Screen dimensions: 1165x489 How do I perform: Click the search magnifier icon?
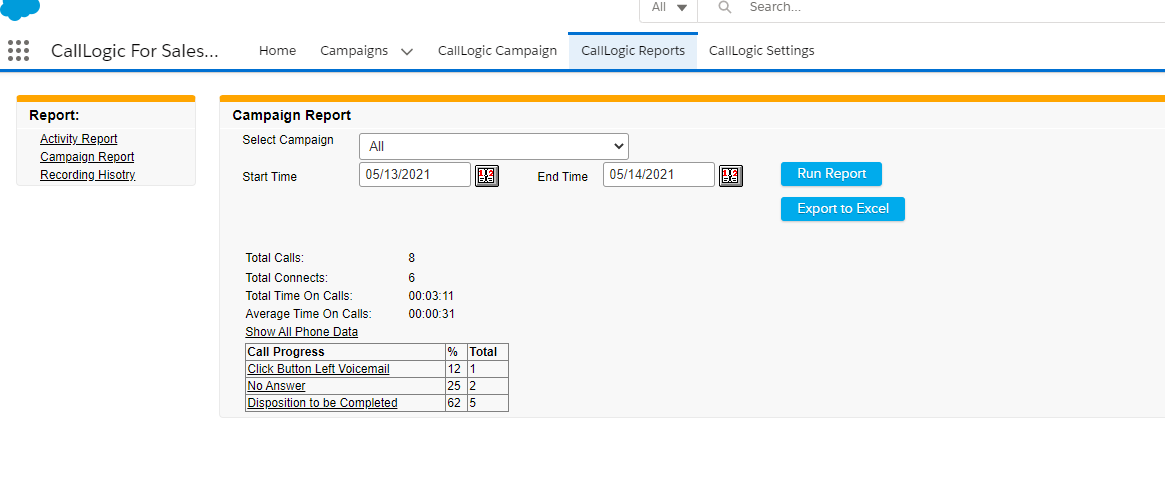725,7
